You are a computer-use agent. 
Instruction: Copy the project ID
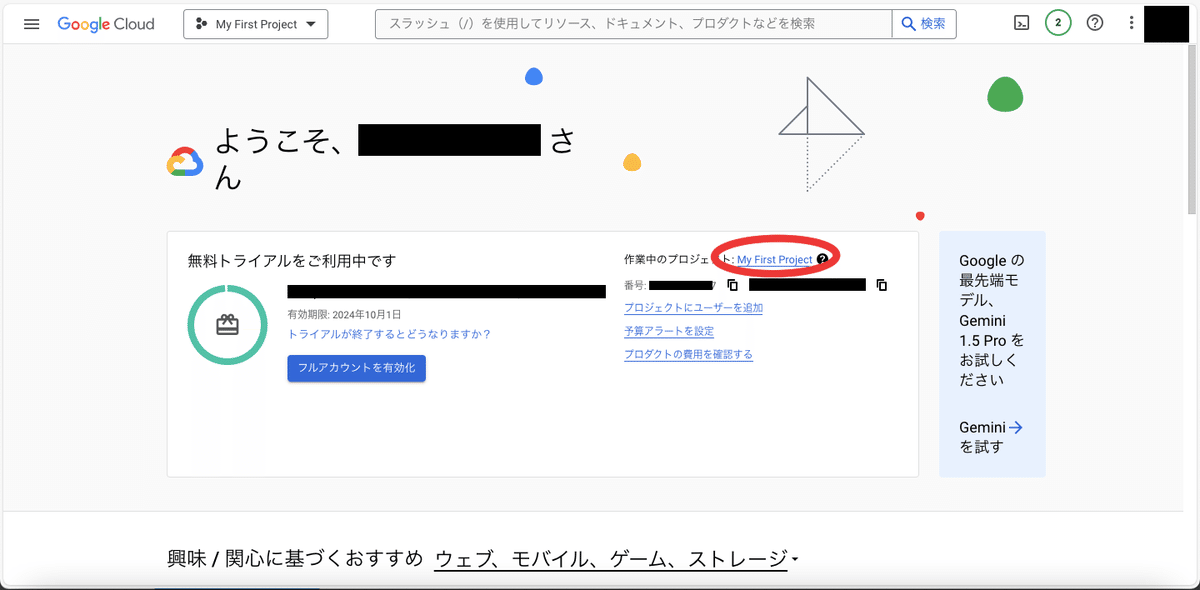pyautogui.click(x=881, y=285)
